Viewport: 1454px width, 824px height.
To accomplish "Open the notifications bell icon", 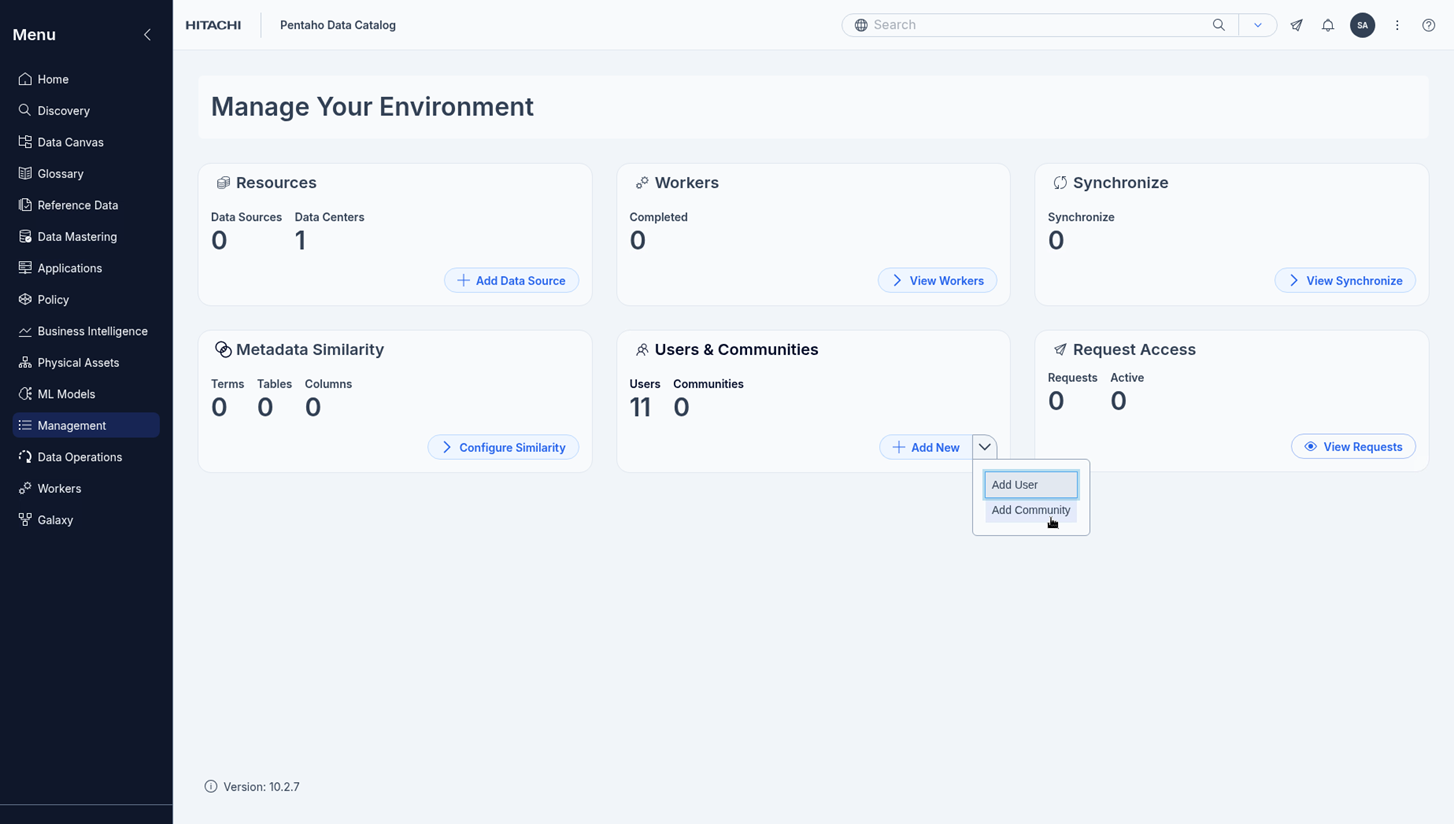I will coord(1327,25).
